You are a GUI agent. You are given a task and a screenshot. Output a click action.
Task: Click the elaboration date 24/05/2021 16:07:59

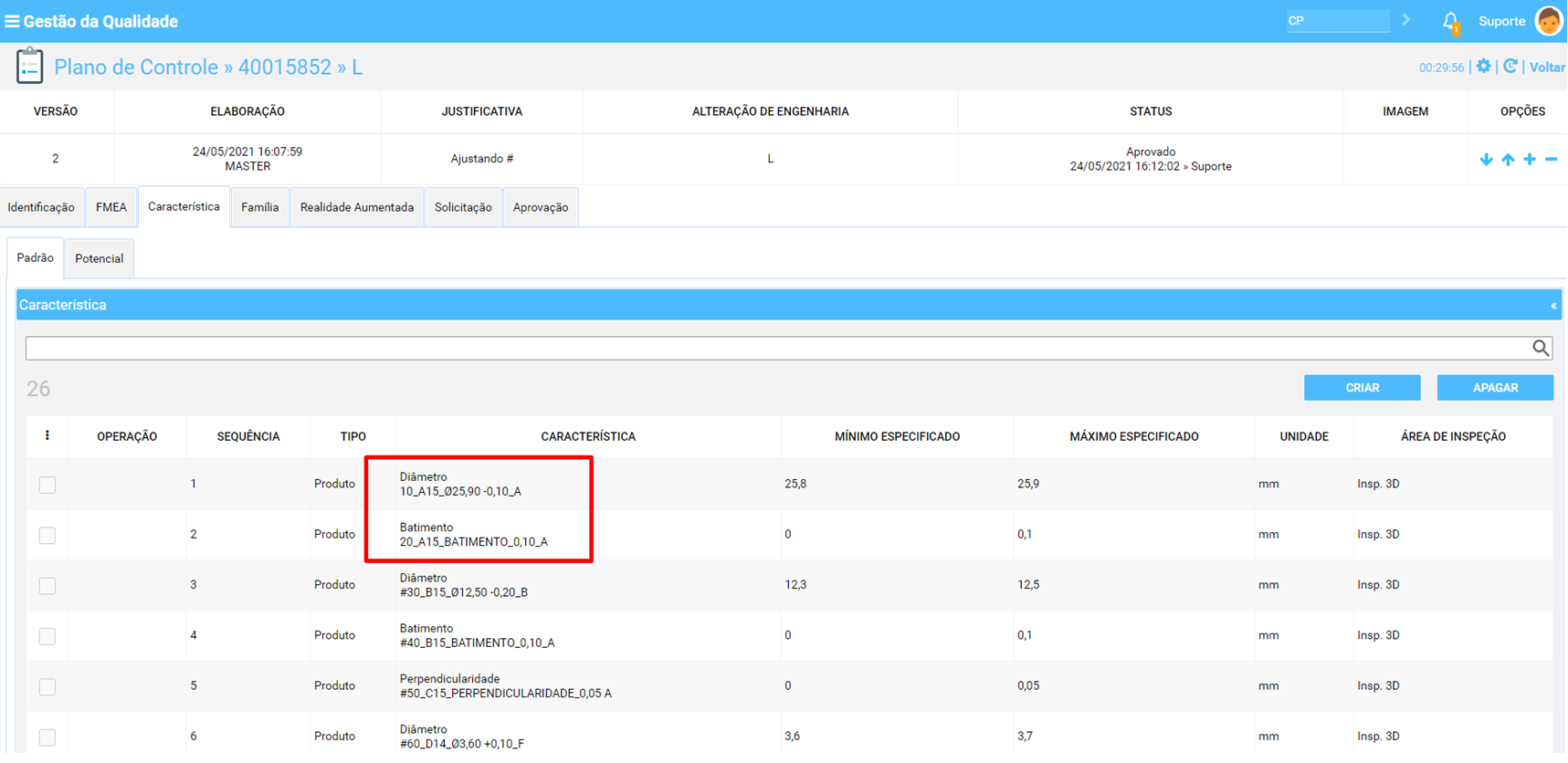(247, 152)
